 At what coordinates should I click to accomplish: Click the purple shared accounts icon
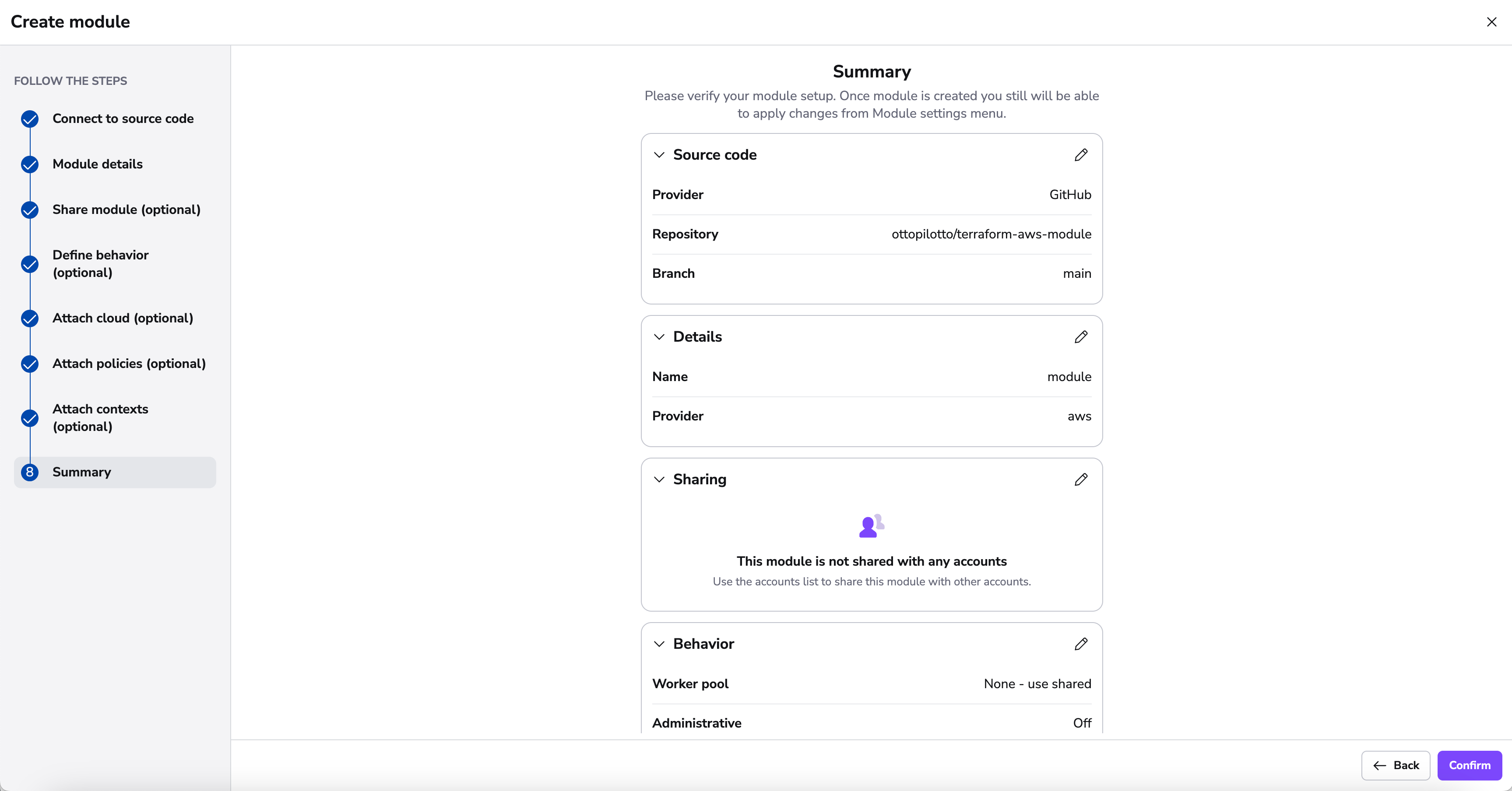pyautogui.click(x=871, y=526)
